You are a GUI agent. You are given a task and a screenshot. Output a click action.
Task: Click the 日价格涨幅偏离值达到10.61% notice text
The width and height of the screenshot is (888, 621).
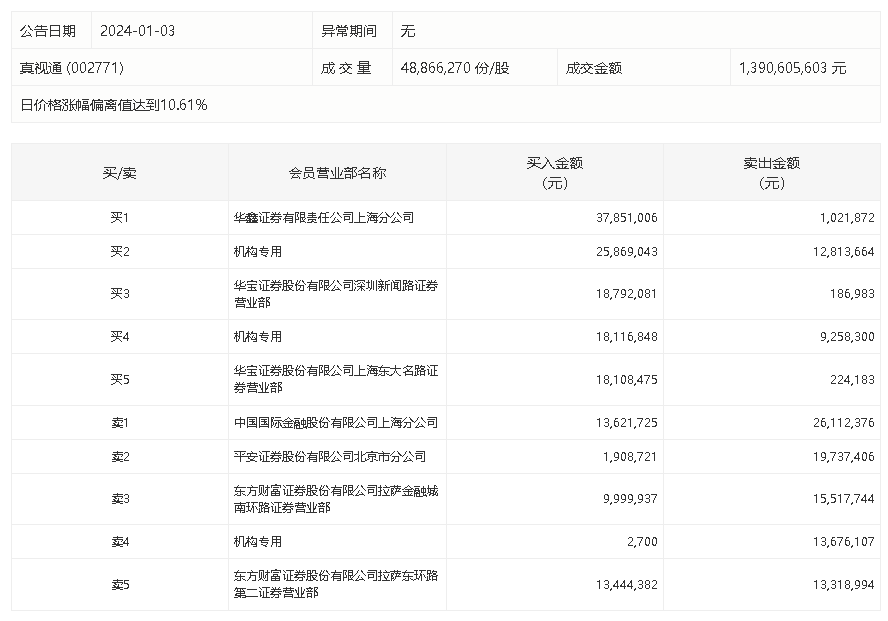click(114, 104)
